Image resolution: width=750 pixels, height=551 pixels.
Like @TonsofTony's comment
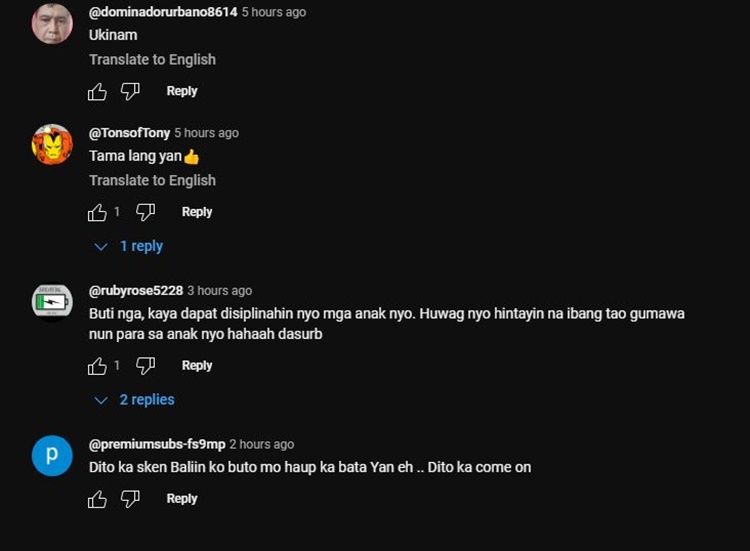click(x=97, y=213)
